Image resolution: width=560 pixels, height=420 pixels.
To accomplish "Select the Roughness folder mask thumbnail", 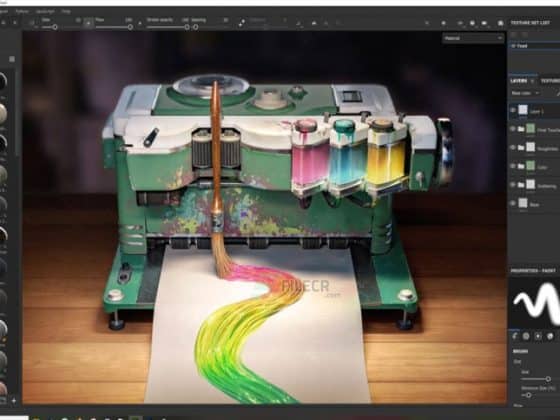I will [531, 147].
